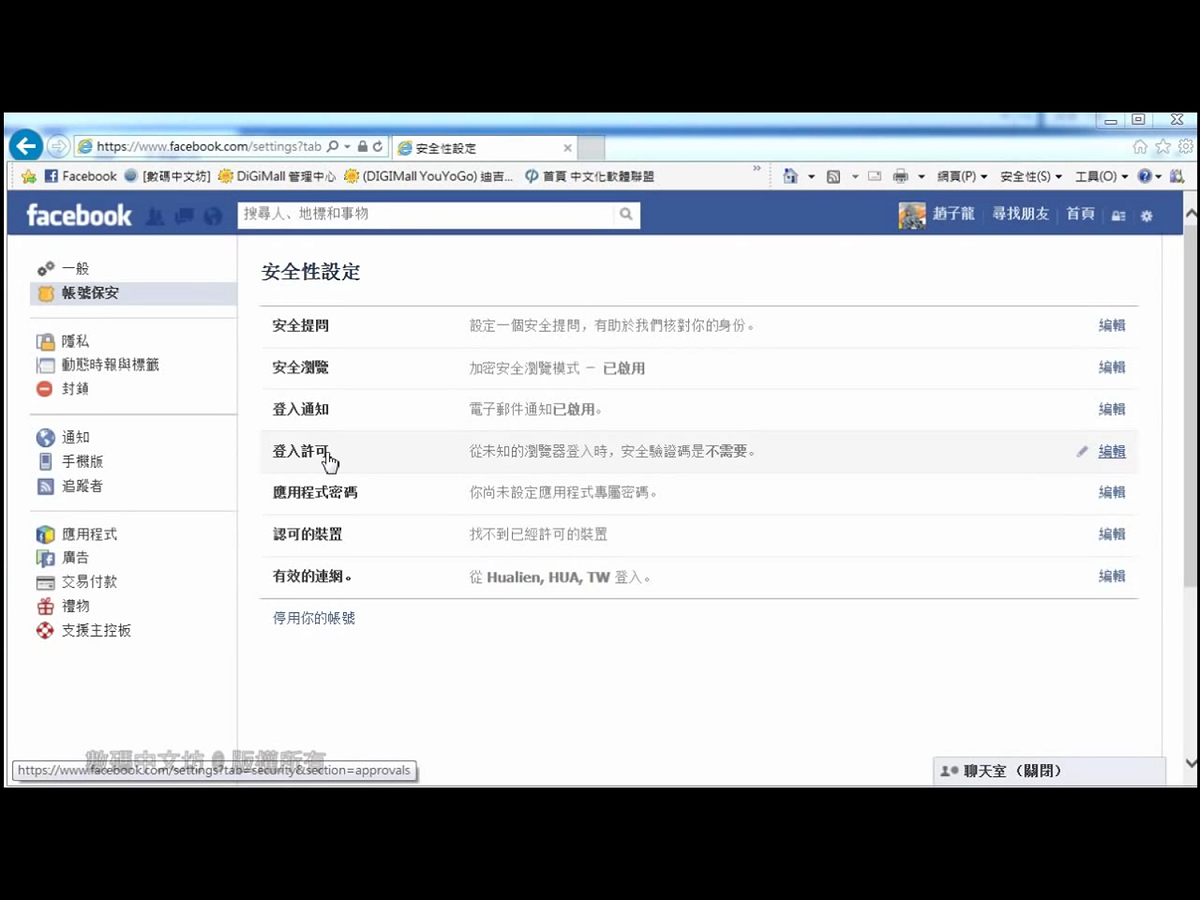Click the command bar Home icon
The height and width of the screenshot is (900, 1200).
pos(790,176)
